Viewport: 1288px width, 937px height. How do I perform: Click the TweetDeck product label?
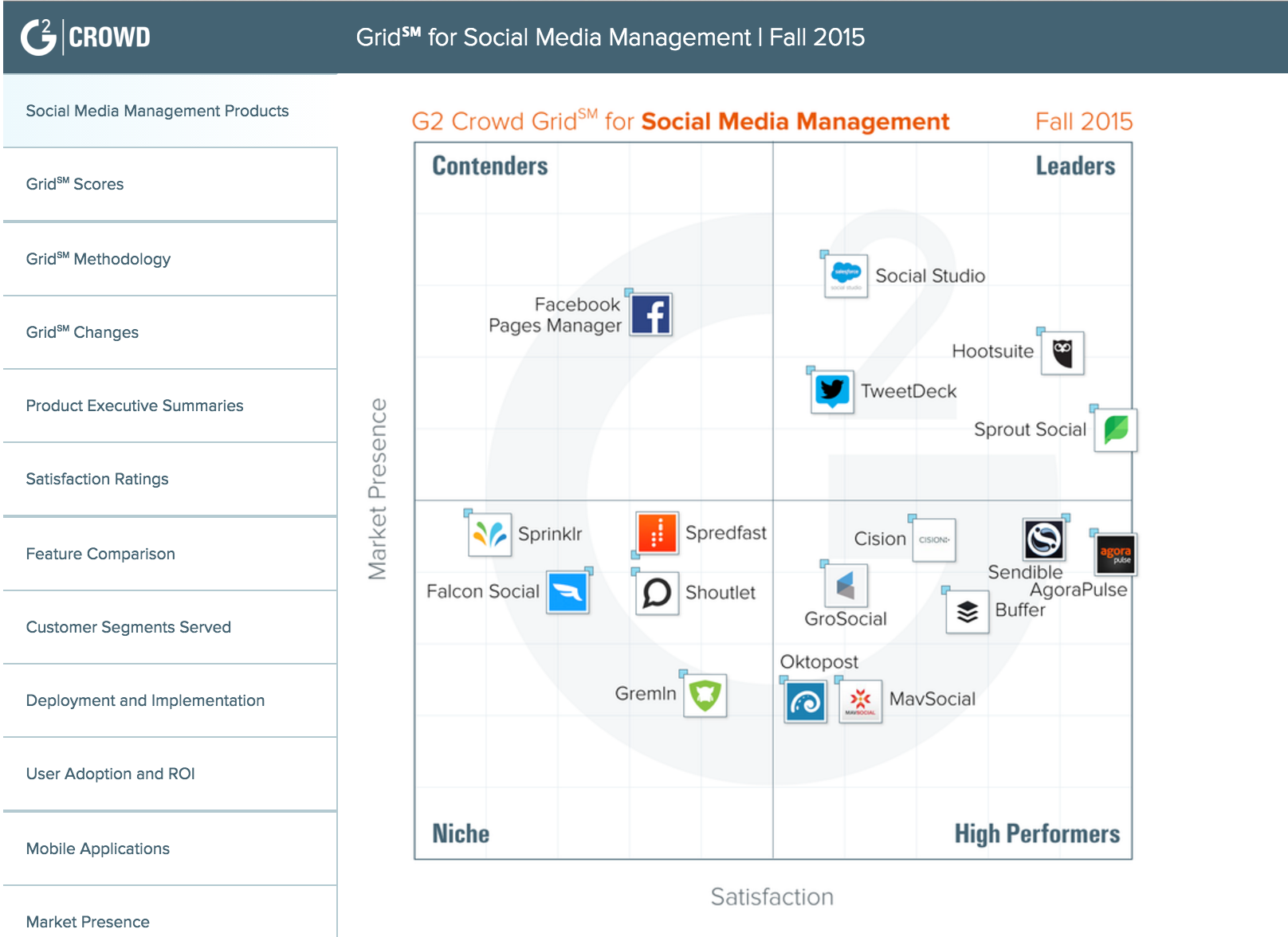(909, 391)
